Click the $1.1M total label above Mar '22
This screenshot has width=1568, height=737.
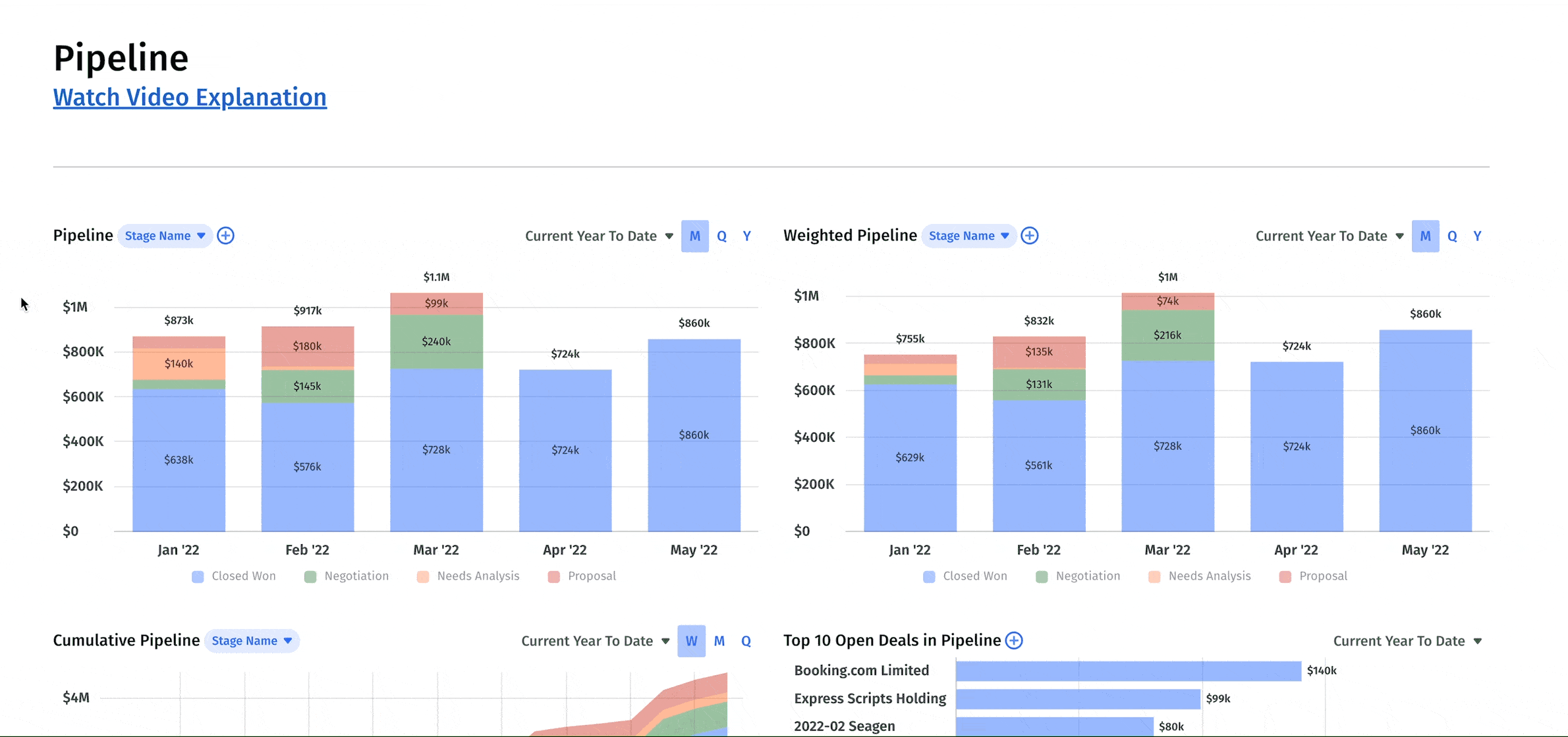click(x=436, y=277)
